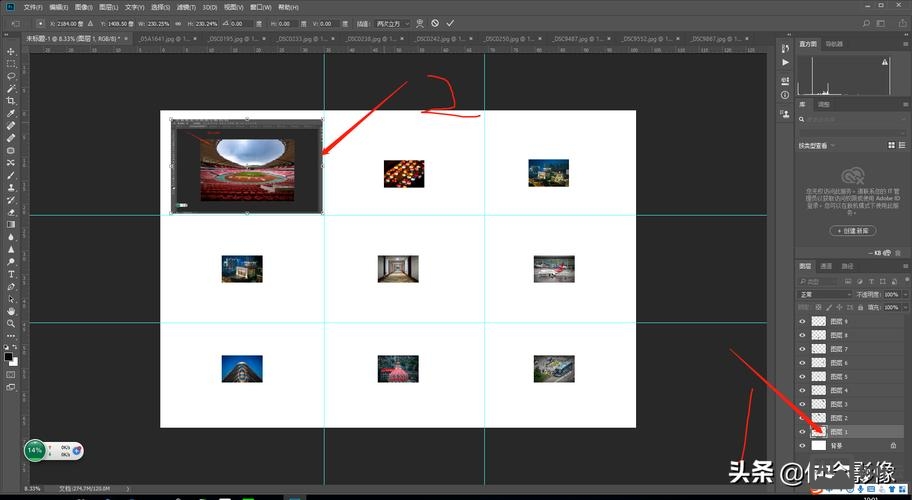Open the interpolation dropdown showing 两次立方
Viewport: 912px width, 500px height.
tap(392, 22)
